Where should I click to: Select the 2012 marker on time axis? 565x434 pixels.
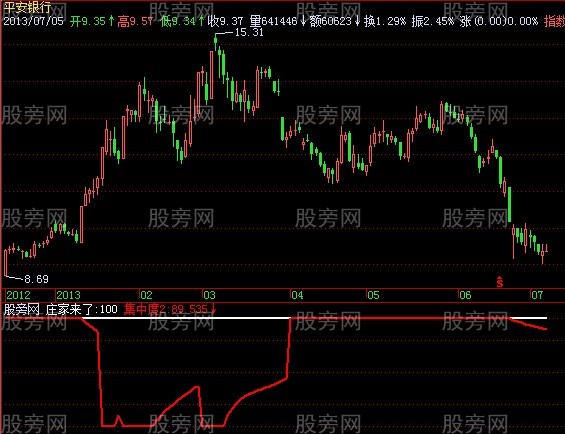point(18,295)
